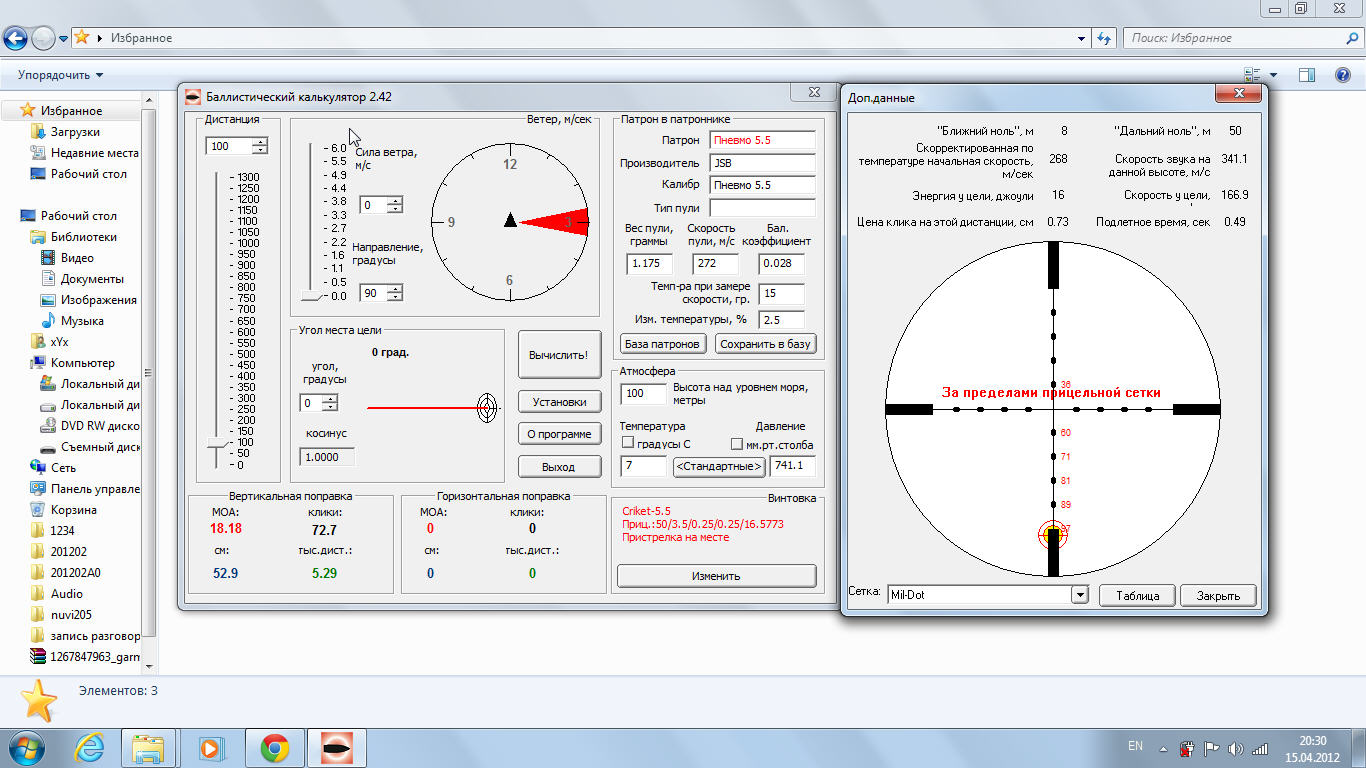Launch Internet Explorer from the taskbar

(x=91, y=747)
